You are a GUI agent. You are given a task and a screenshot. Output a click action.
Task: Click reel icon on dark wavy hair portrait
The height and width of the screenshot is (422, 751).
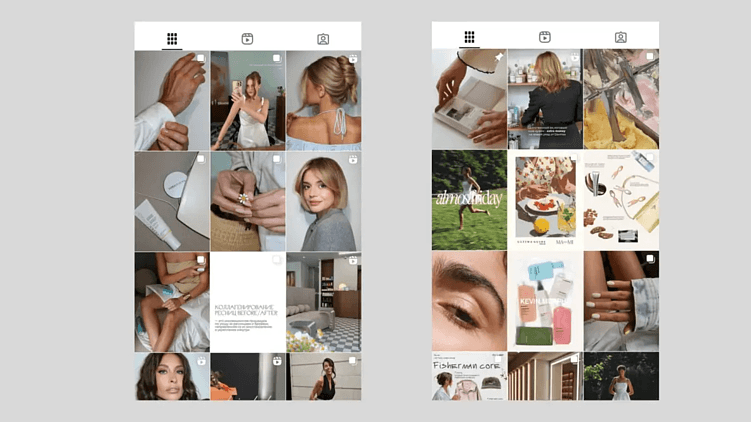[201, 361]
